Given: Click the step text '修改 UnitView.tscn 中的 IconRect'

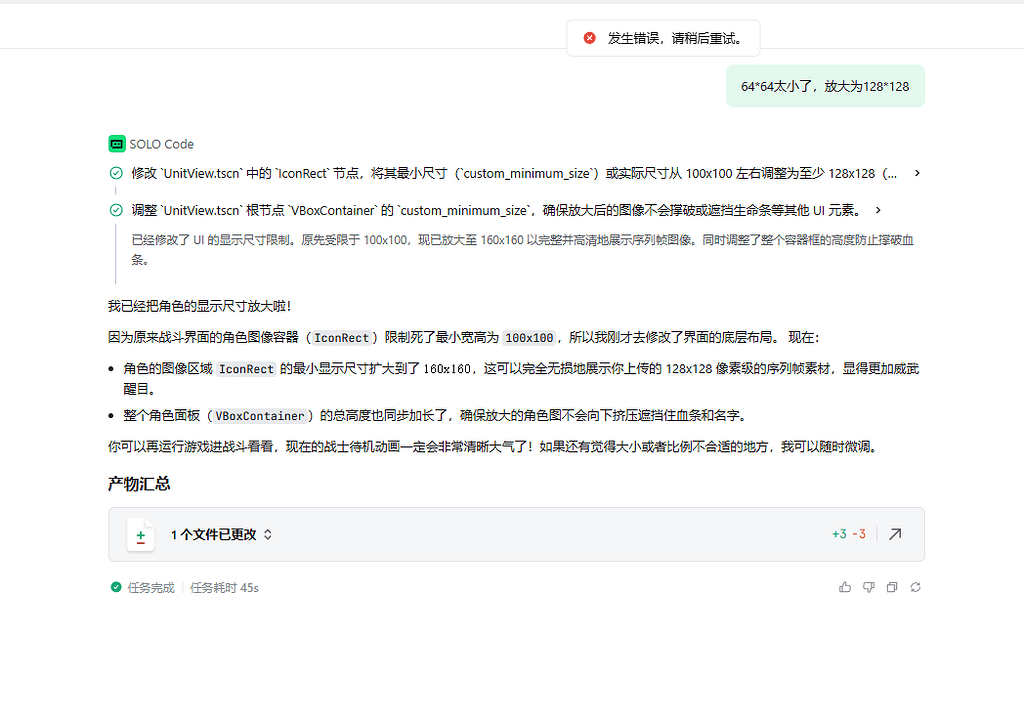Looking at the screenshot, I should (x=514, y=173).
